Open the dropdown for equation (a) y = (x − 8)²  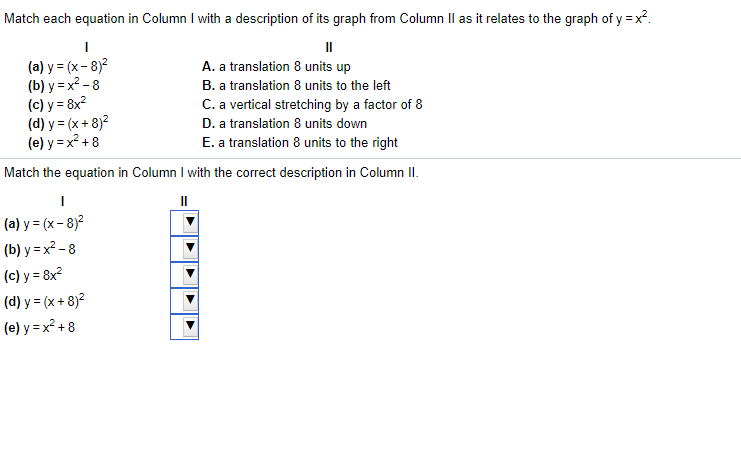click(184, 223)
